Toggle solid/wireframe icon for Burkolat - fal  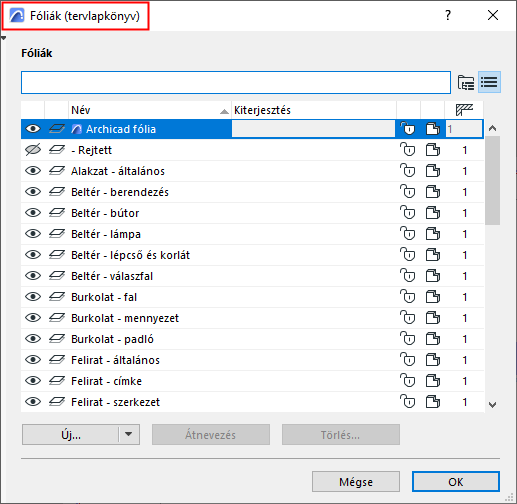[433, 297]
